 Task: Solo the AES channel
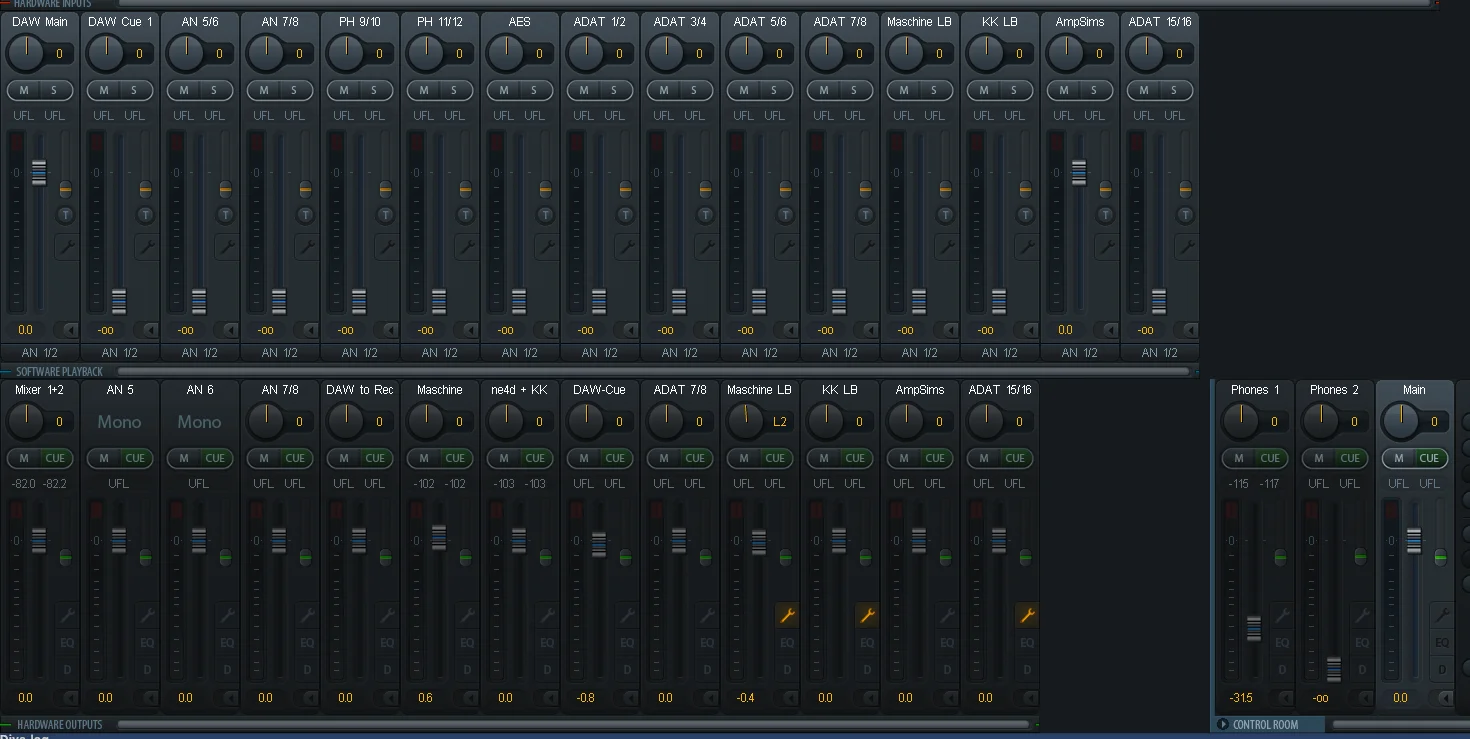(x=534, y=91)
